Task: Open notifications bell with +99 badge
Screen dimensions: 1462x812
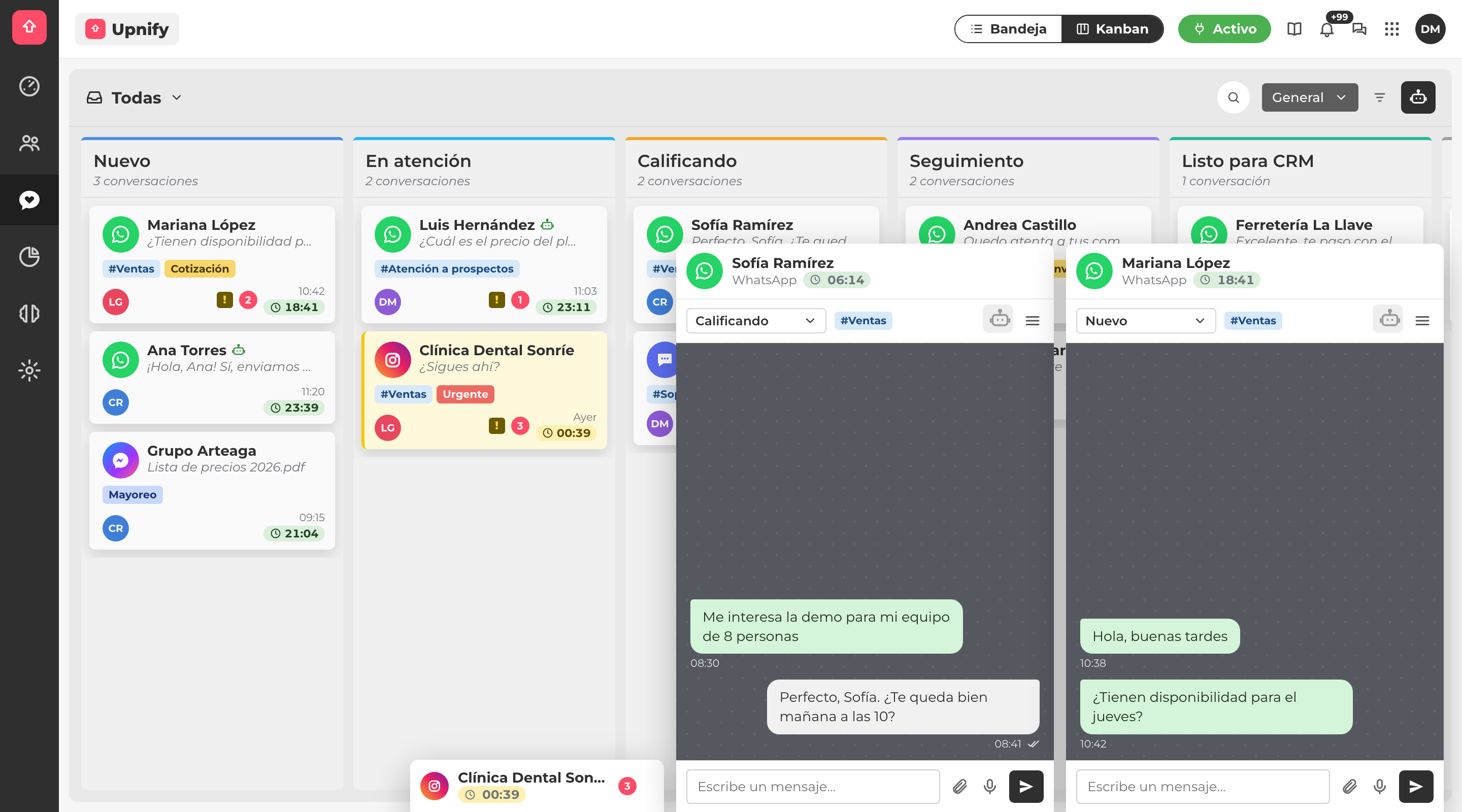Action: [1327, 29]
